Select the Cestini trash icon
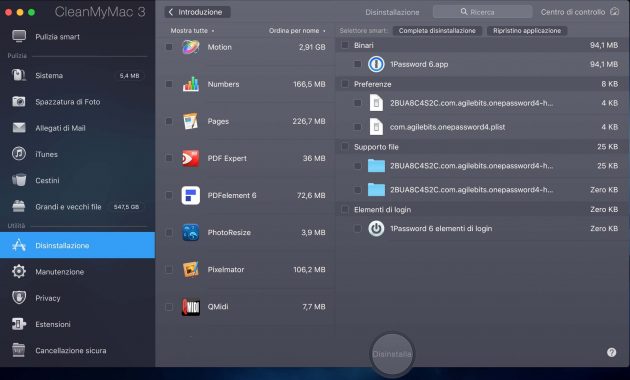Screen dimensions: 630x380 [19, 180]
